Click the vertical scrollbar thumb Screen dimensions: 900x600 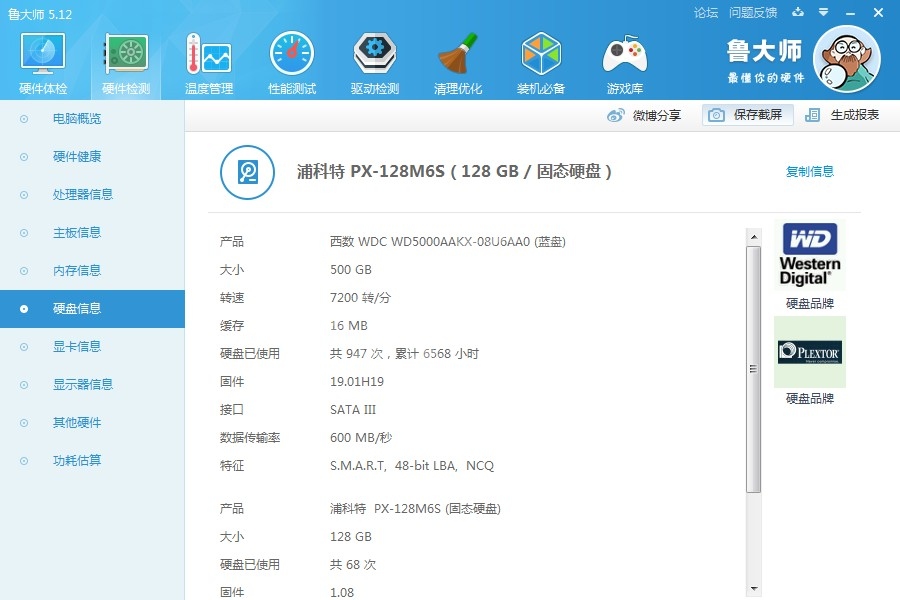(x=754, y=369)
